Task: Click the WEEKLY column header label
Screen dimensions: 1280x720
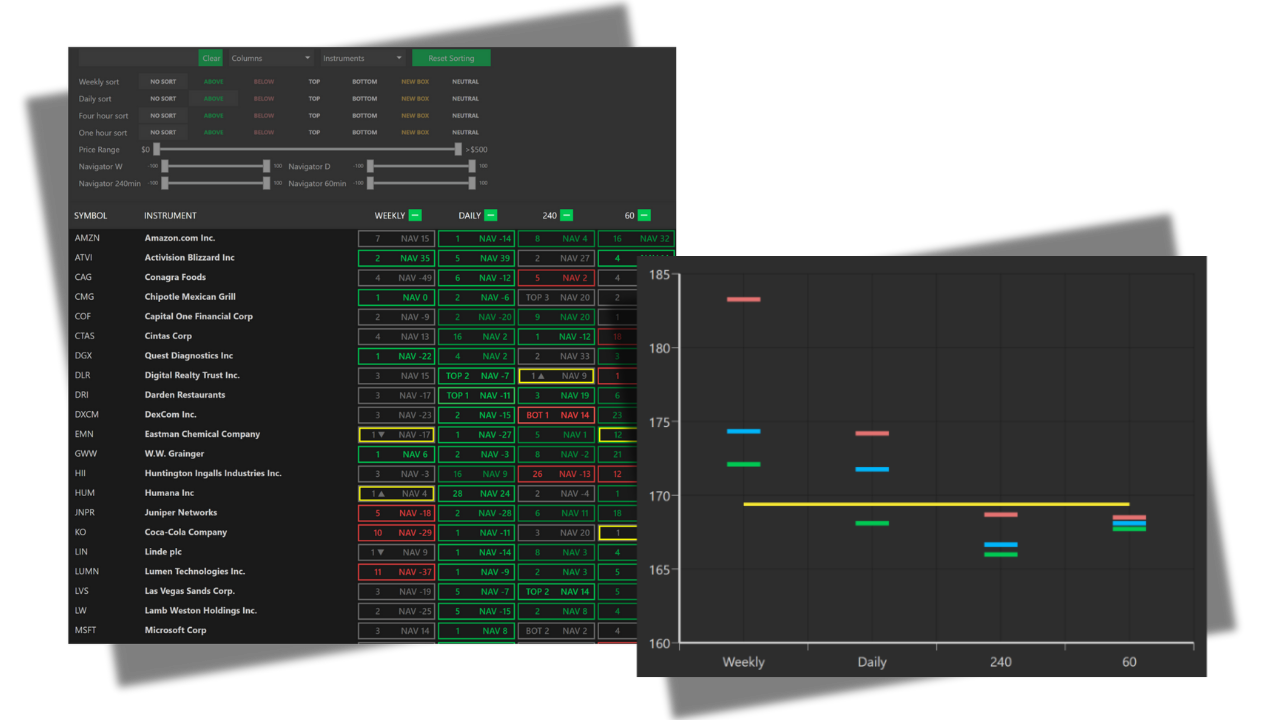Action: 390,216
